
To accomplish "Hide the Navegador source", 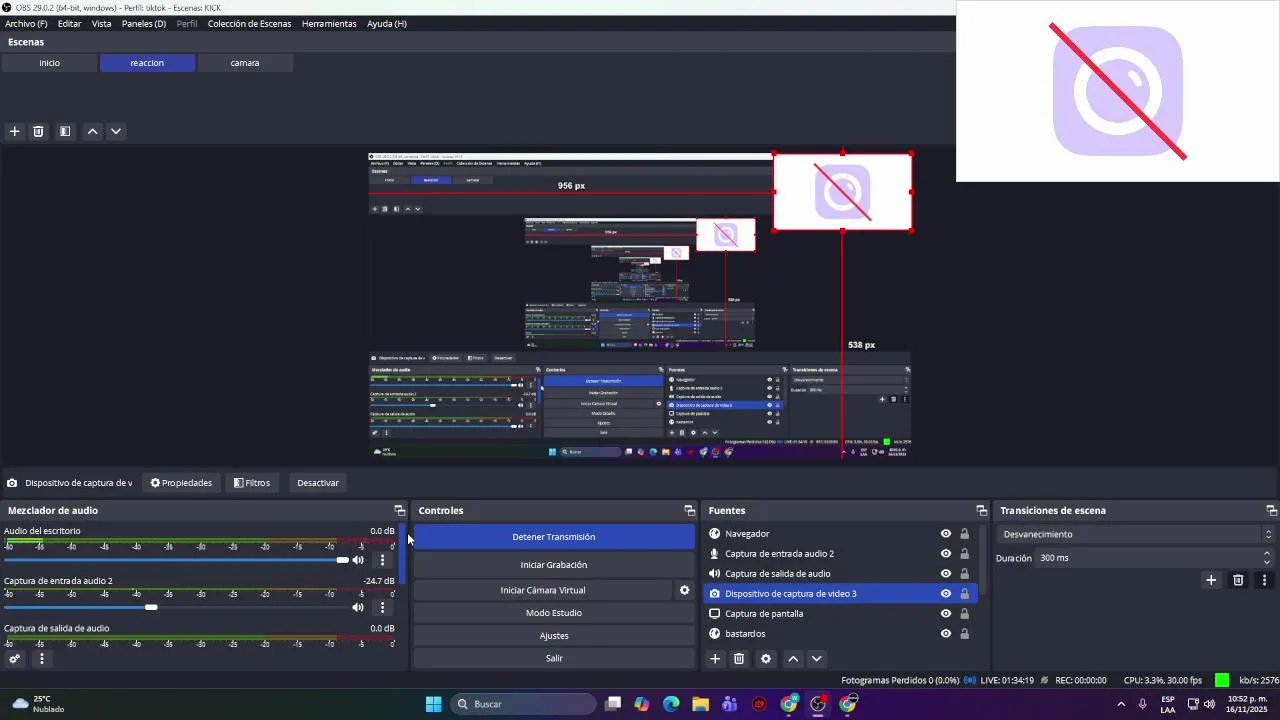I will point(946,534).
